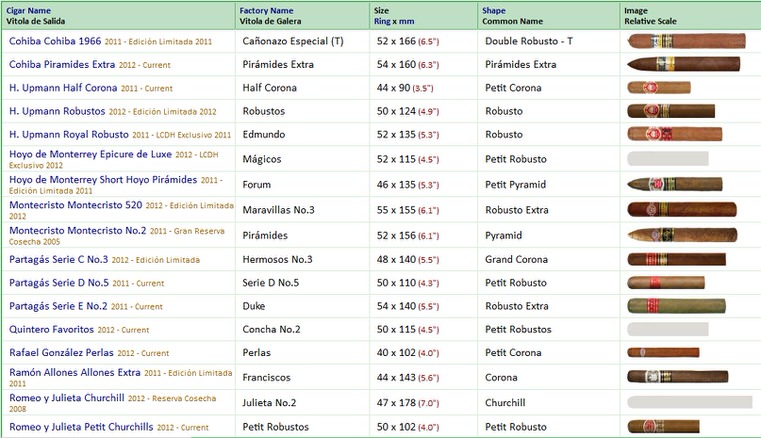761x438 pixels.
Task: Open the Cohiba Cohiba 1966 cigar link
Action: point(55,41)
